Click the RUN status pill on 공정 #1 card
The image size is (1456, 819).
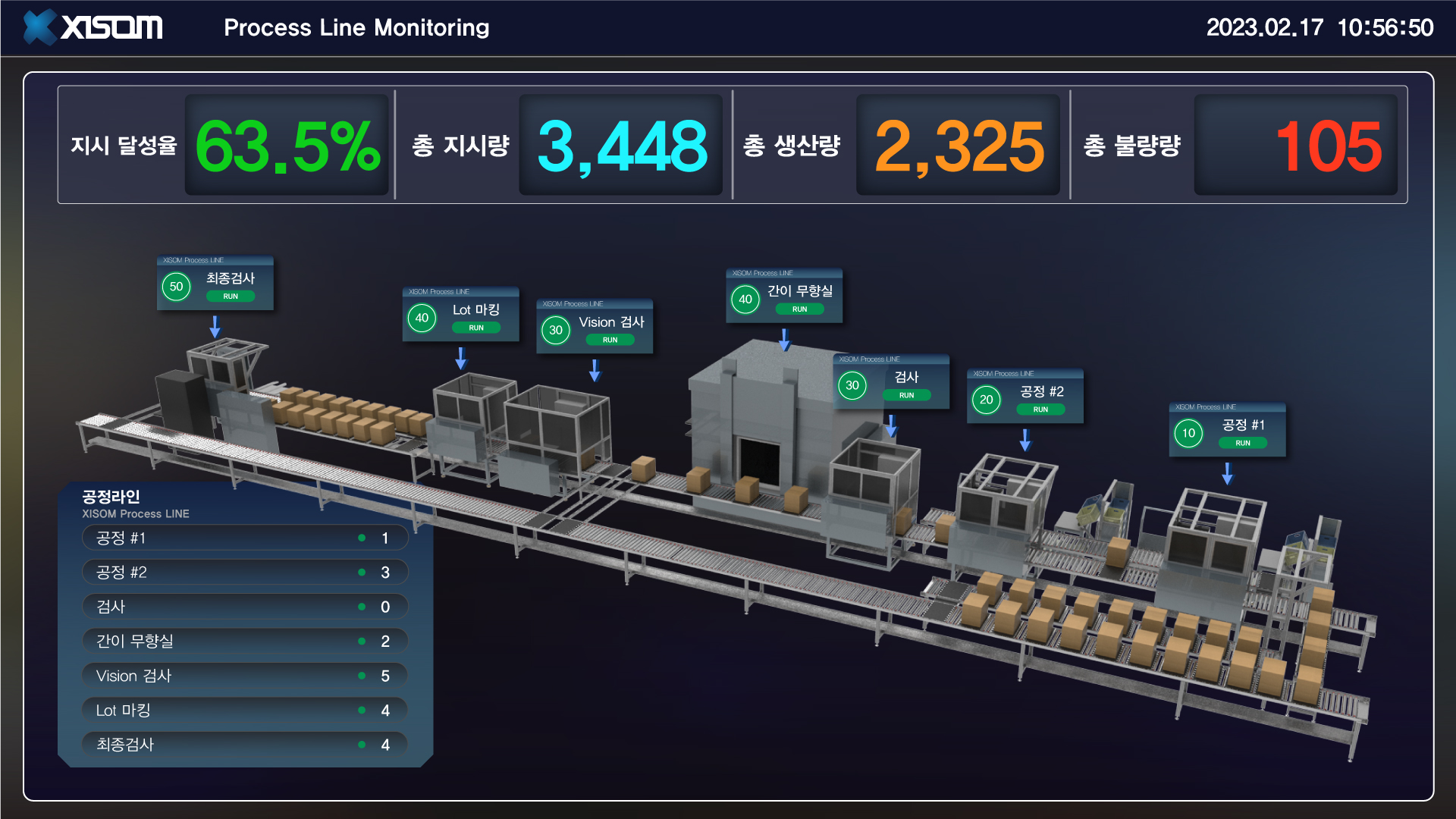[x=1242, y=443]
